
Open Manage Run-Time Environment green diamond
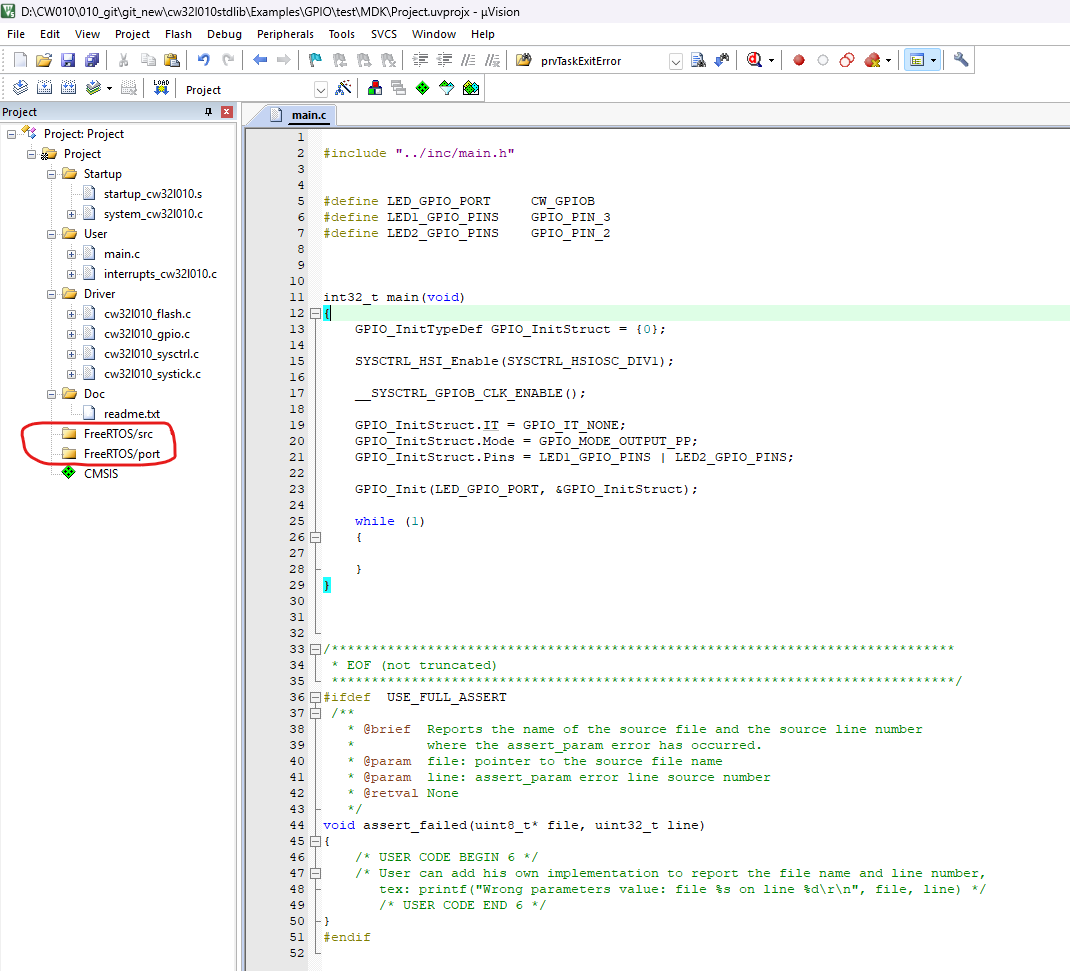point(422,88)
